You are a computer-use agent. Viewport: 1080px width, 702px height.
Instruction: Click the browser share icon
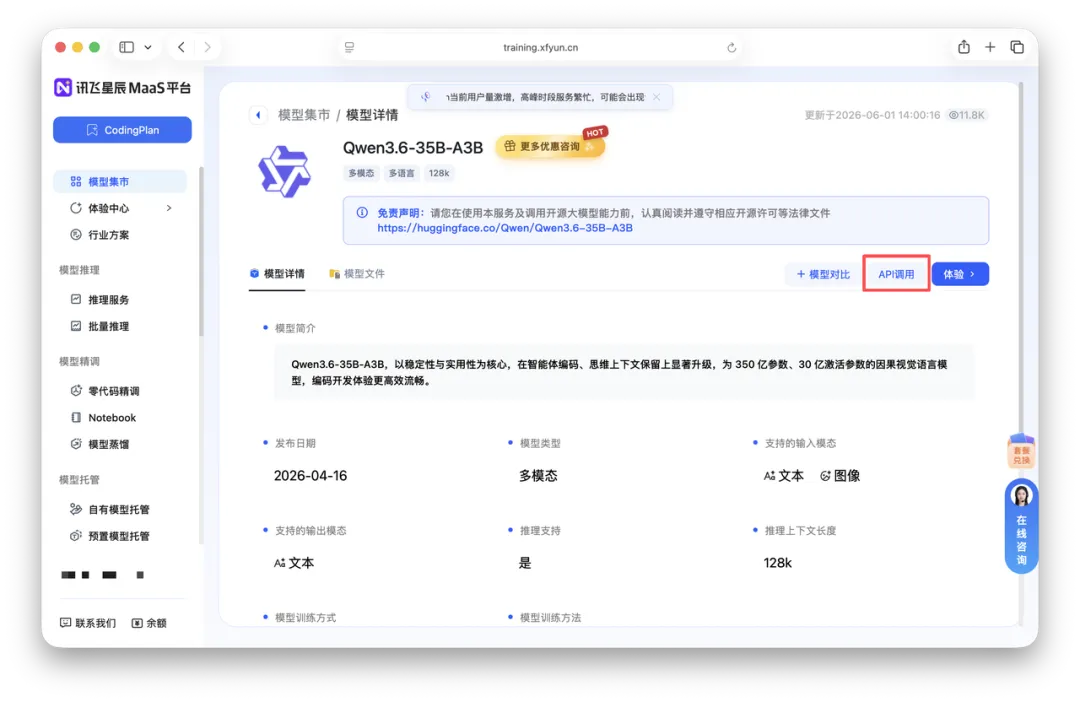[964, 47]
